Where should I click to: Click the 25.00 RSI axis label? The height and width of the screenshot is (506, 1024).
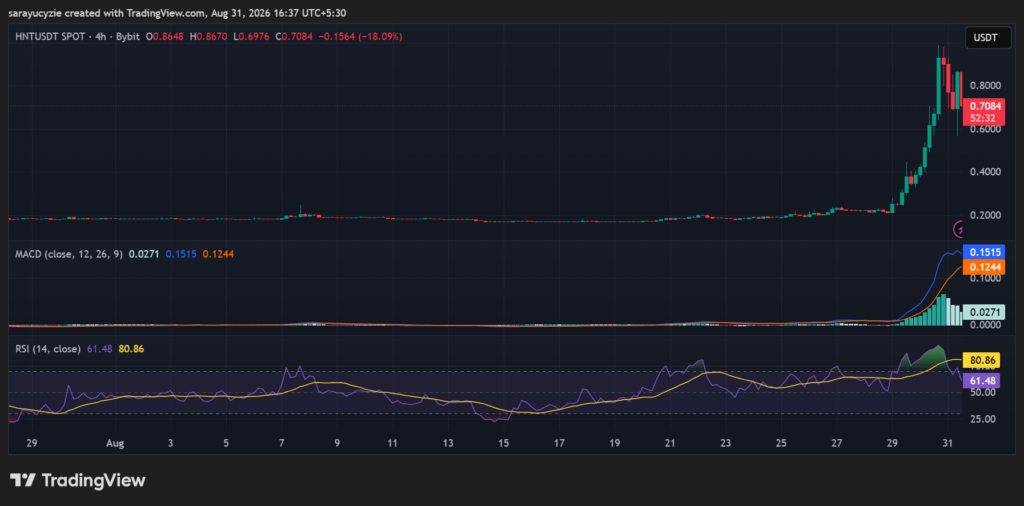[x=981, y=419]
